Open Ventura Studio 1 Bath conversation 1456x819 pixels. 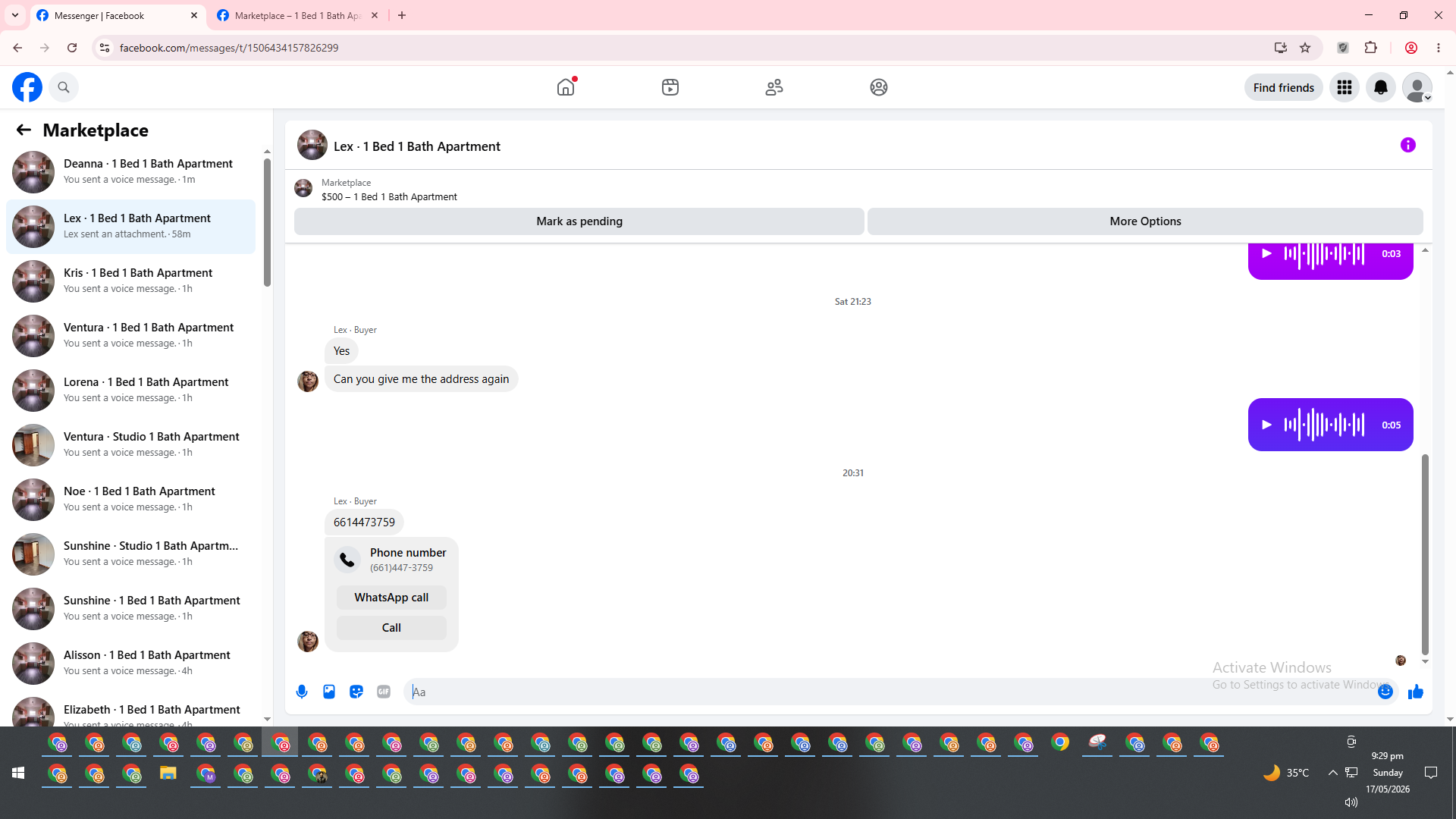[x=130, y=445]
